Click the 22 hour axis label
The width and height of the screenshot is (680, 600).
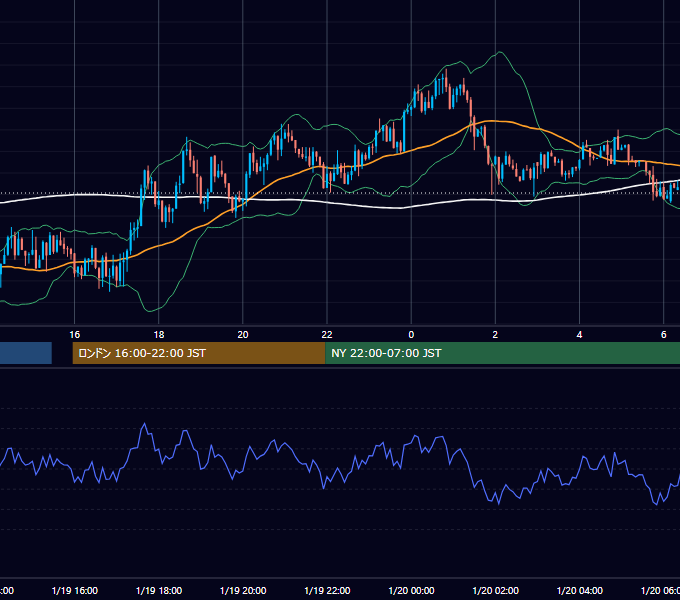pos(327,335)
